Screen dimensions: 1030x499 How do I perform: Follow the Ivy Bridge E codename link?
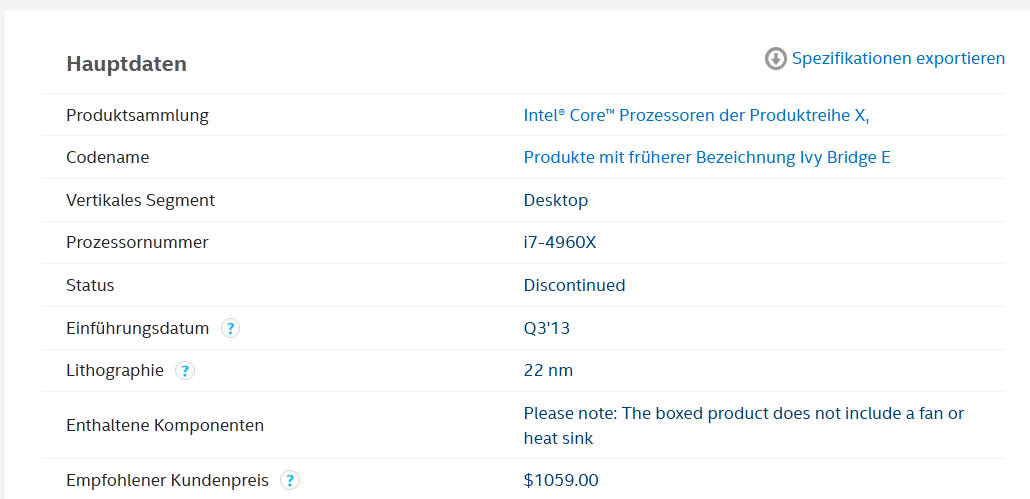pyautogui.click(x=707, y=158)
